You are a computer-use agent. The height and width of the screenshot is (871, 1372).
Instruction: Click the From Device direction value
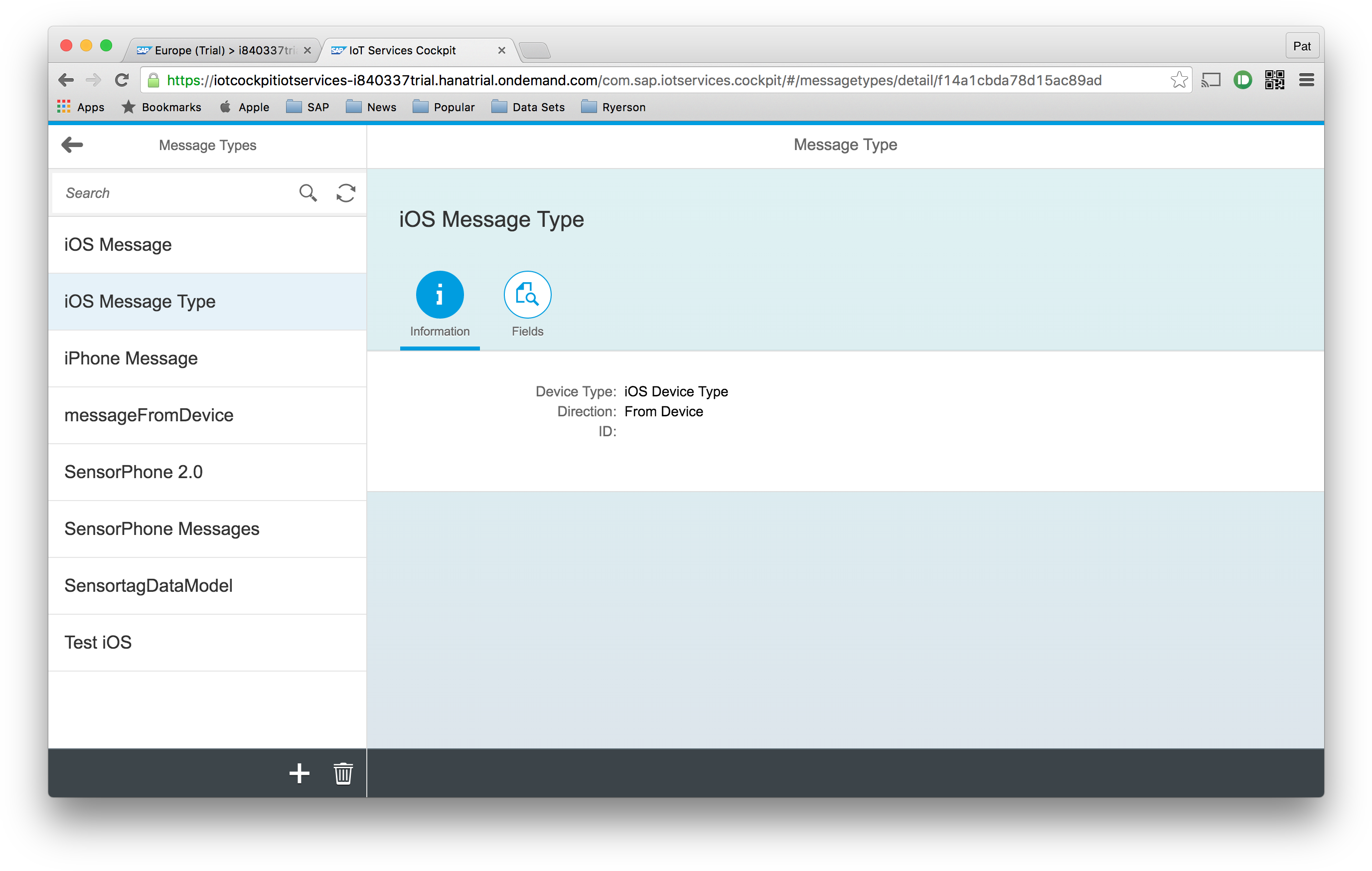[664, 411]
